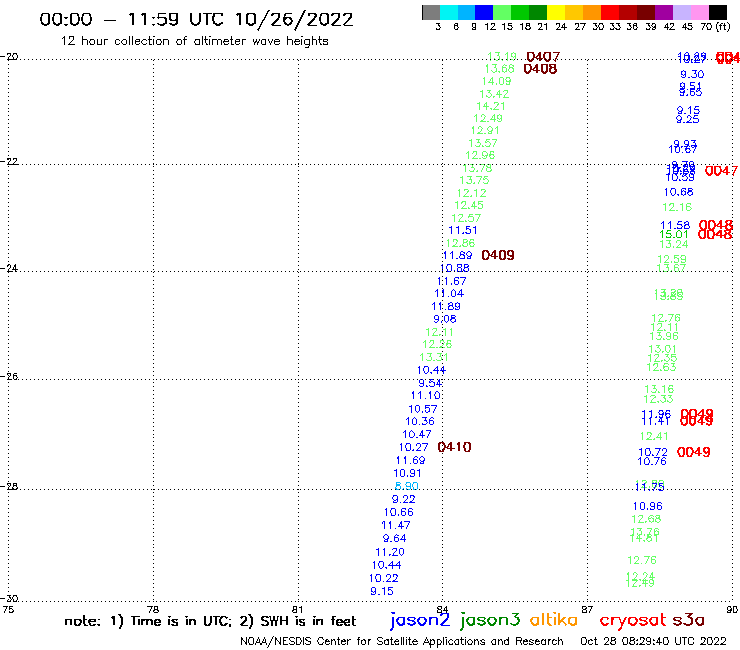The height and width of the screenshot is (650, 740).
Task: Click the 'note: 1) Time is in UTC' text
Action: 148,621
